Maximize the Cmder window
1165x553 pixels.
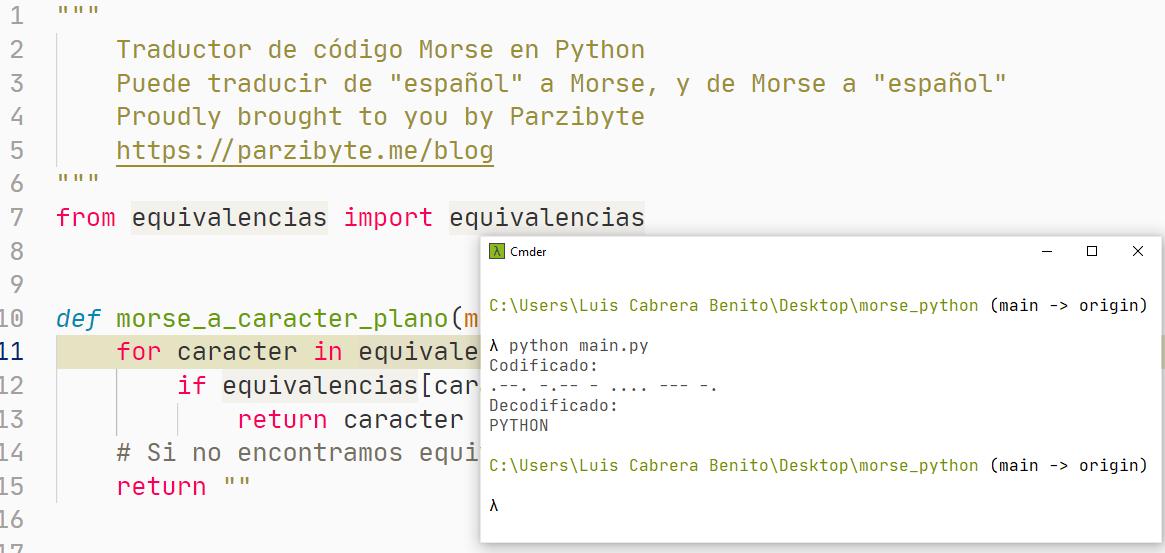pyautogui.click(x=1091, y=251)
